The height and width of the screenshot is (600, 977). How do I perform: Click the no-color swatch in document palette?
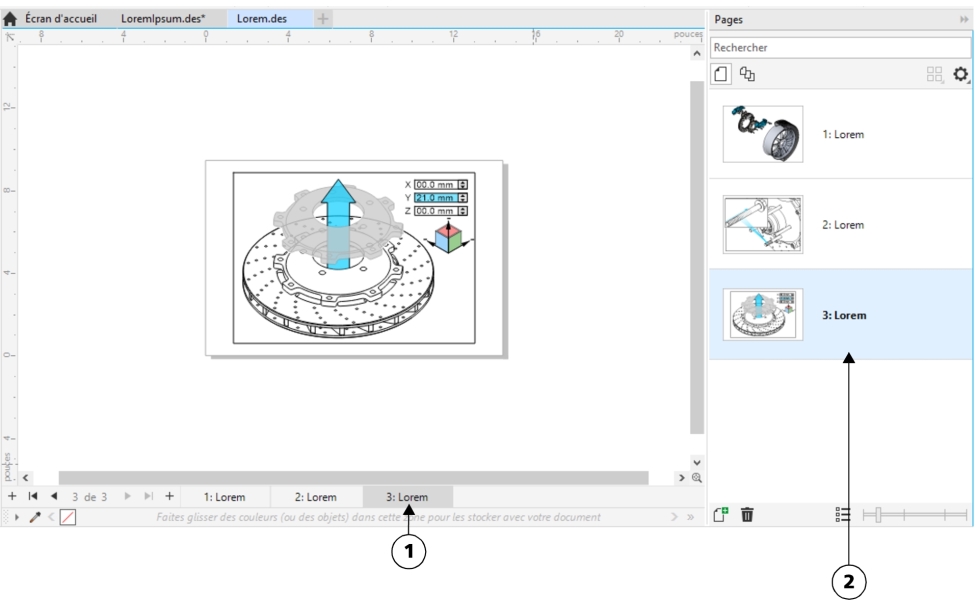coord(67,516)
